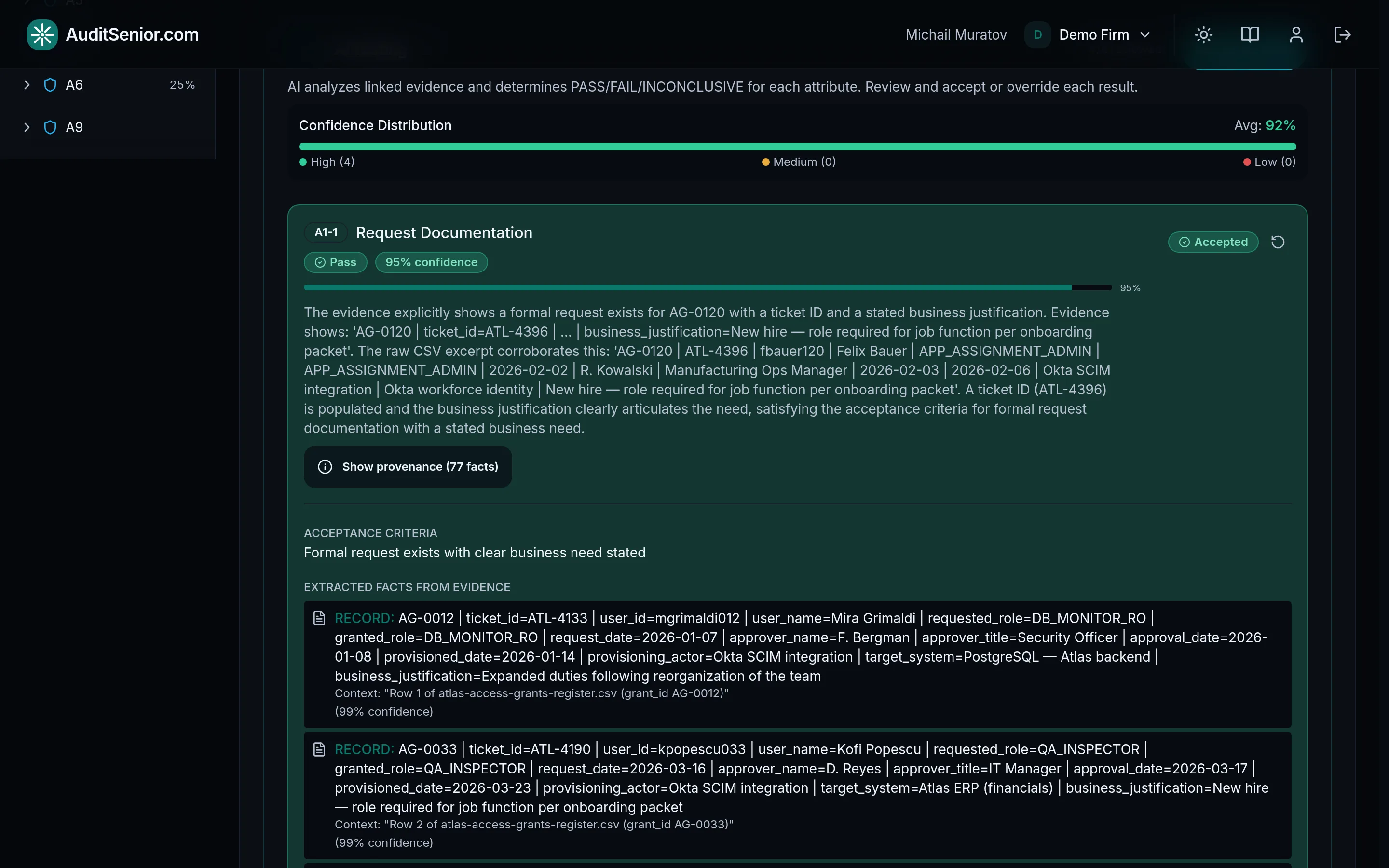Expand the A9 tree item chevron

(x=27, y=127)
